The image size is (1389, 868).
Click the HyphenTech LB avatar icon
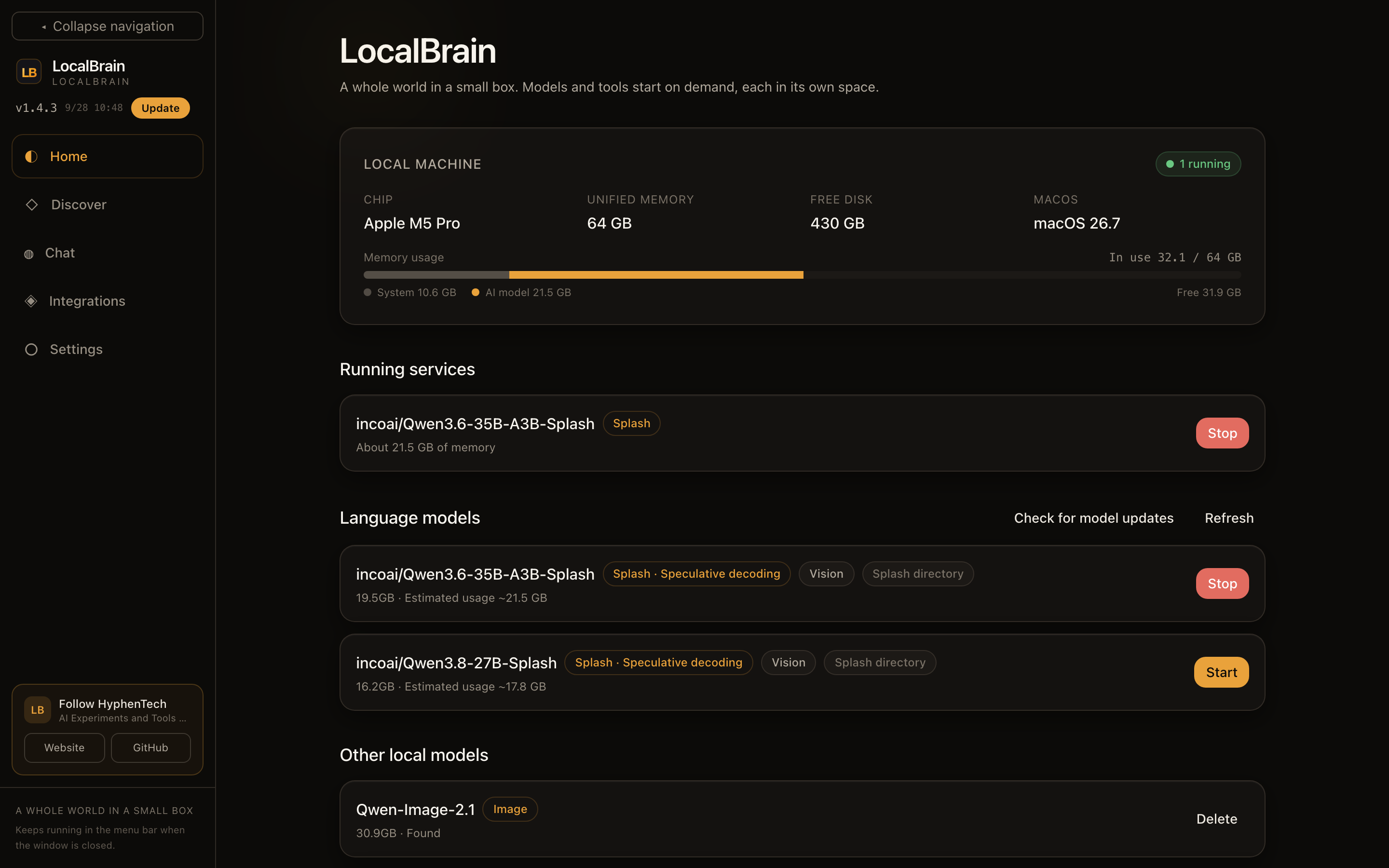pos(37,709)
